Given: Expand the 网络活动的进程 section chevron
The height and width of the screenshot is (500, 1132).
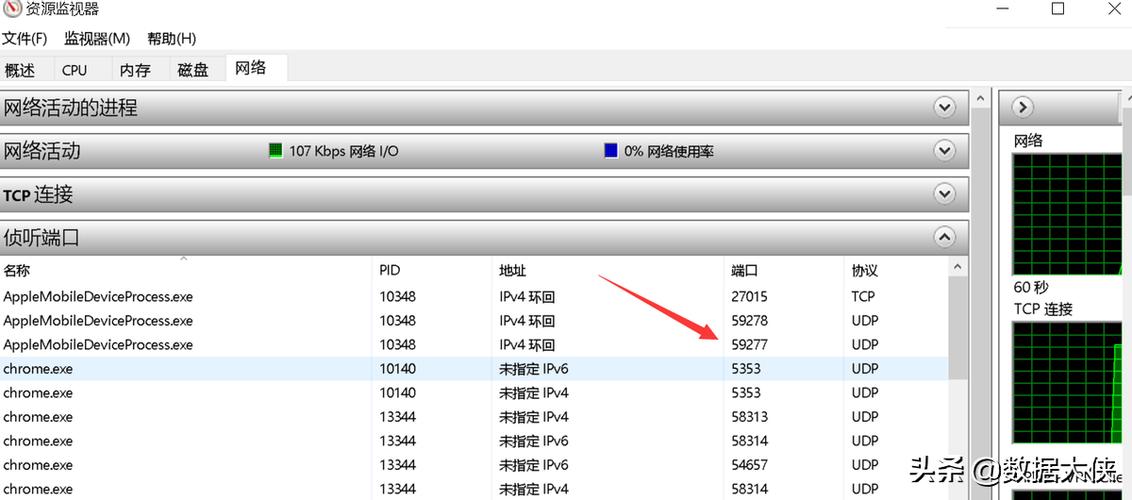Looking at the screenshot, I should pos(944,108).
